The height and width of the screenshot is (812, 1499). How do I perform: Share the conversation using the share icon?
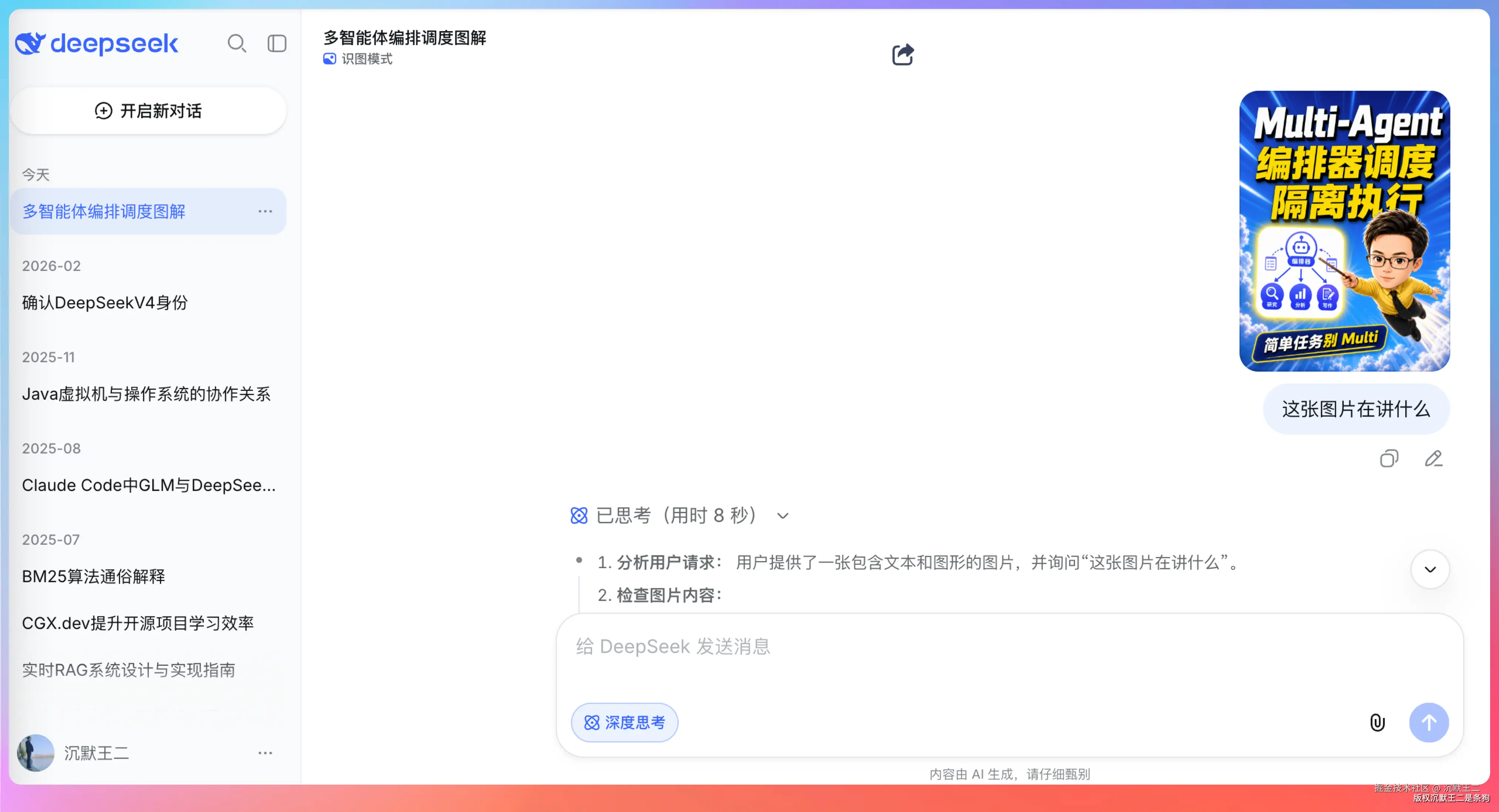[903, 55]
